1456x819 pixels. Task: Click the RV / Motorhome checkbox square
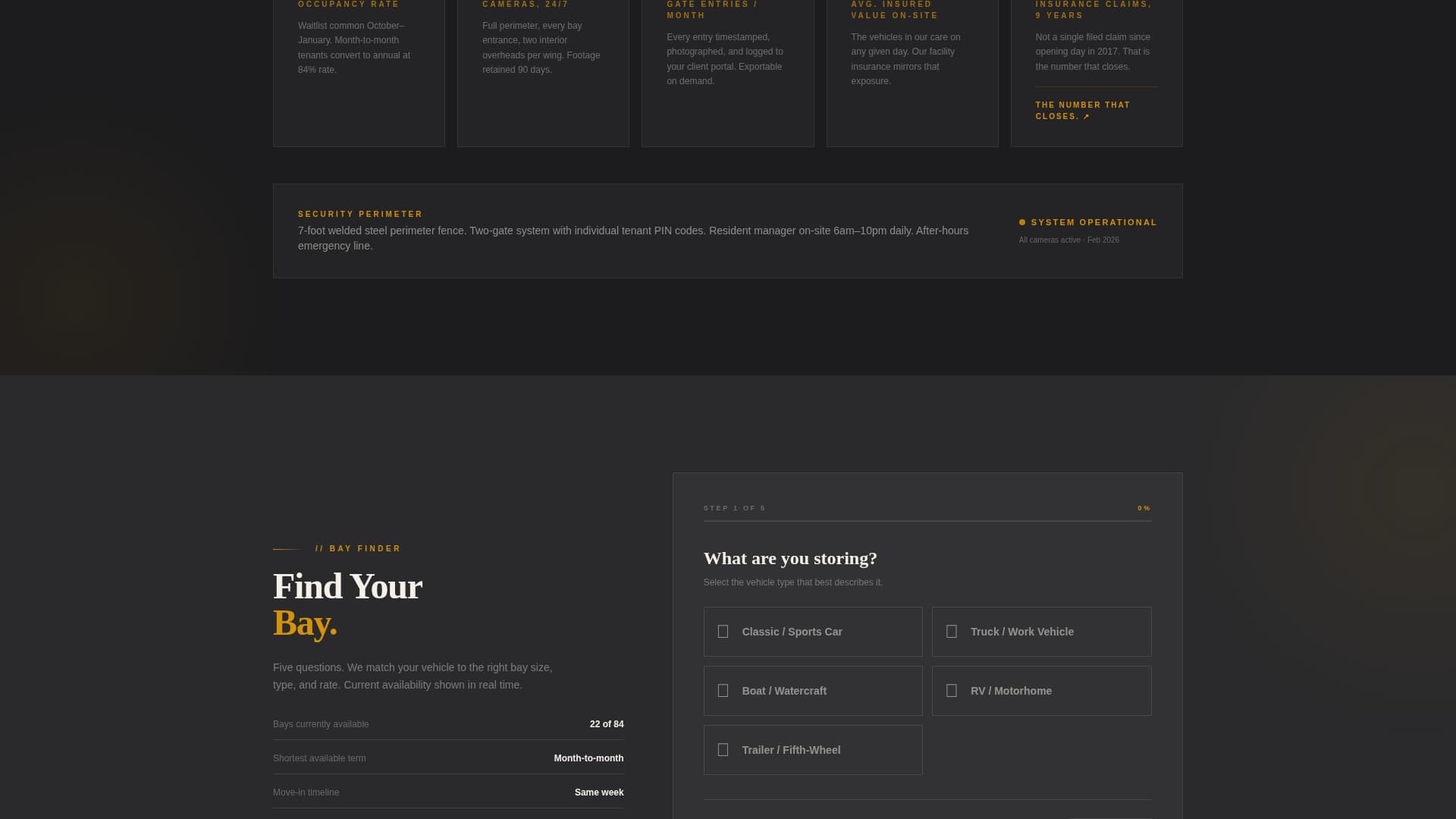[952, 690]
